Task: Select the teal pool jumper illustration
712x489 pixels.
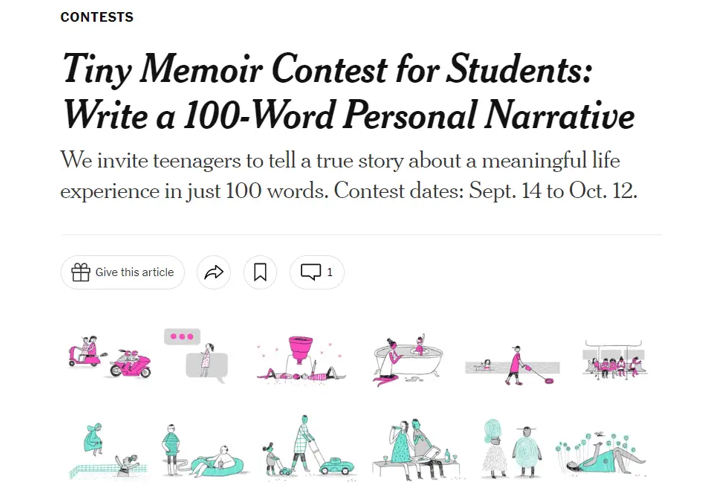Action: 109,450
